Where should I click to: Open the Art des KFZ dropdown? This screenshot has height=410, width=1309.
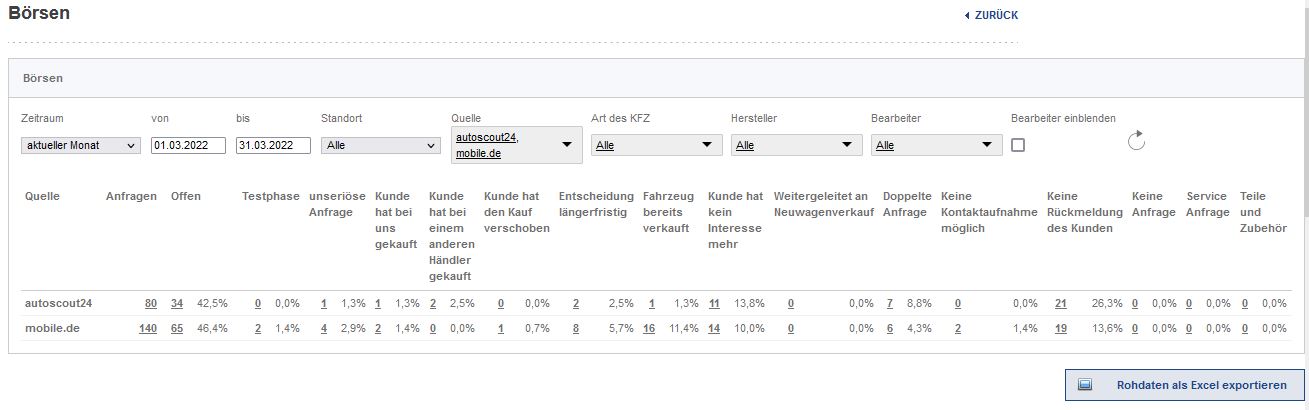click(656, 146)
